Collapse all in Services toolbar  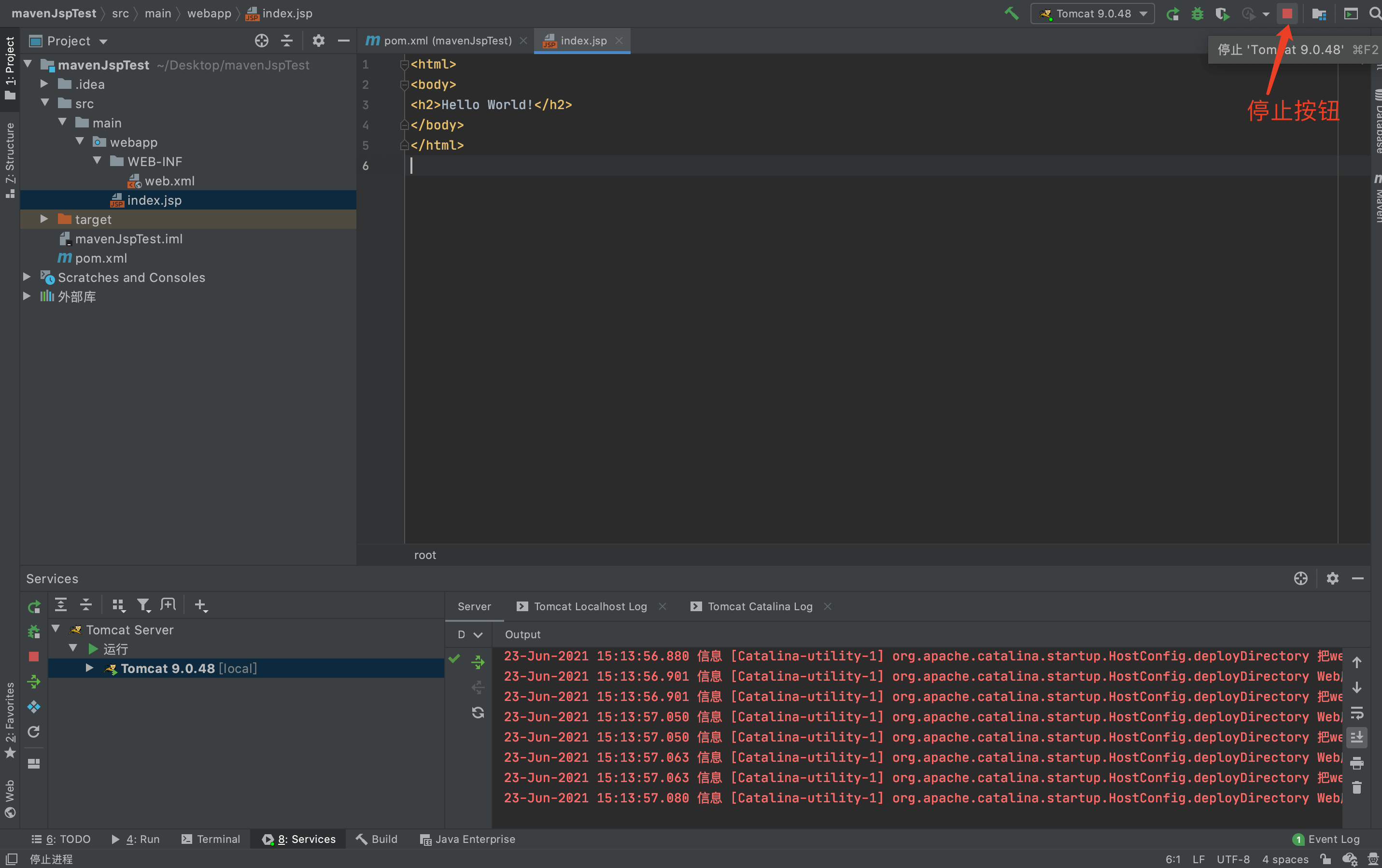(x=85, y=605)
